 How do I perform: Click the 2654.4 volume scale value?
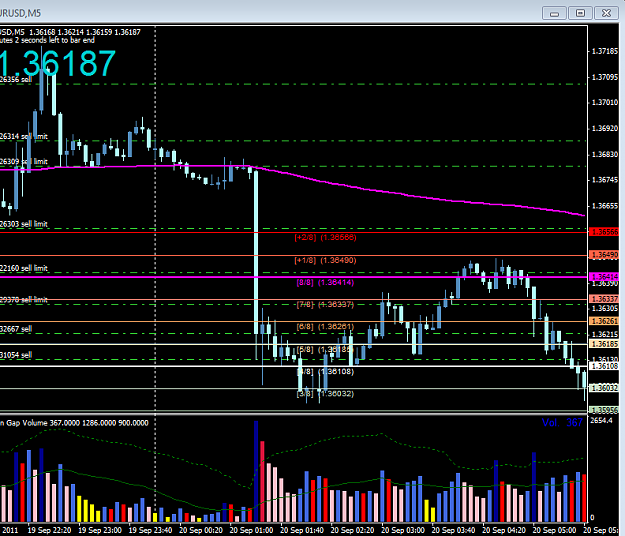click(x=600, y=421)
